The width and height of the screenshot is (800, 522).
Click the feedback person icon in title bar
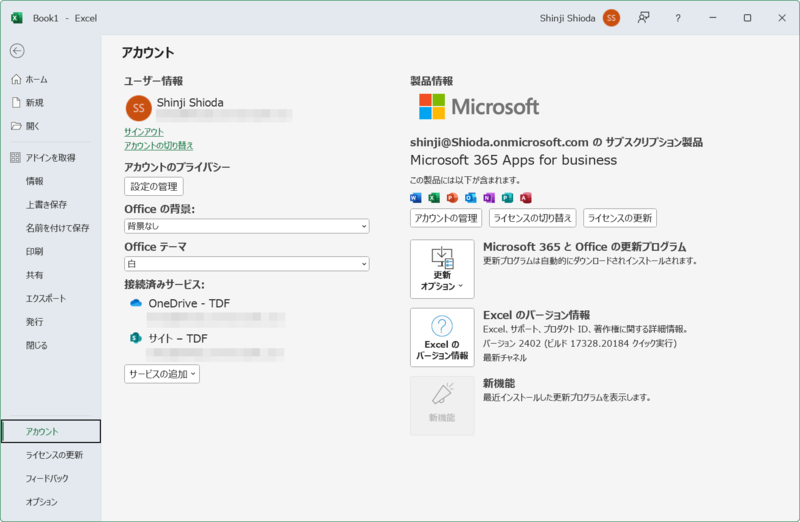(x=643, y=18)
